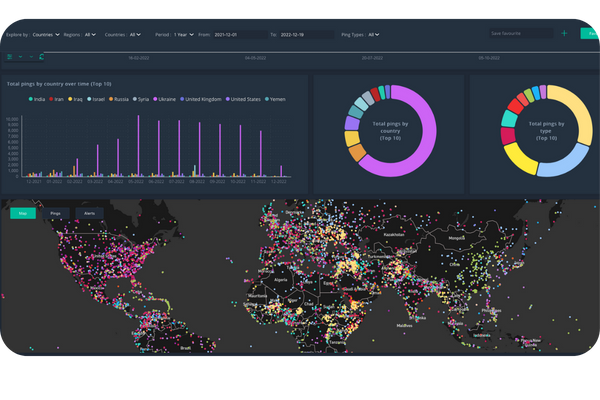Viewport: 600px width, 400px height.
Task: Click the Maldives label on the map
Action: point(404,326)
